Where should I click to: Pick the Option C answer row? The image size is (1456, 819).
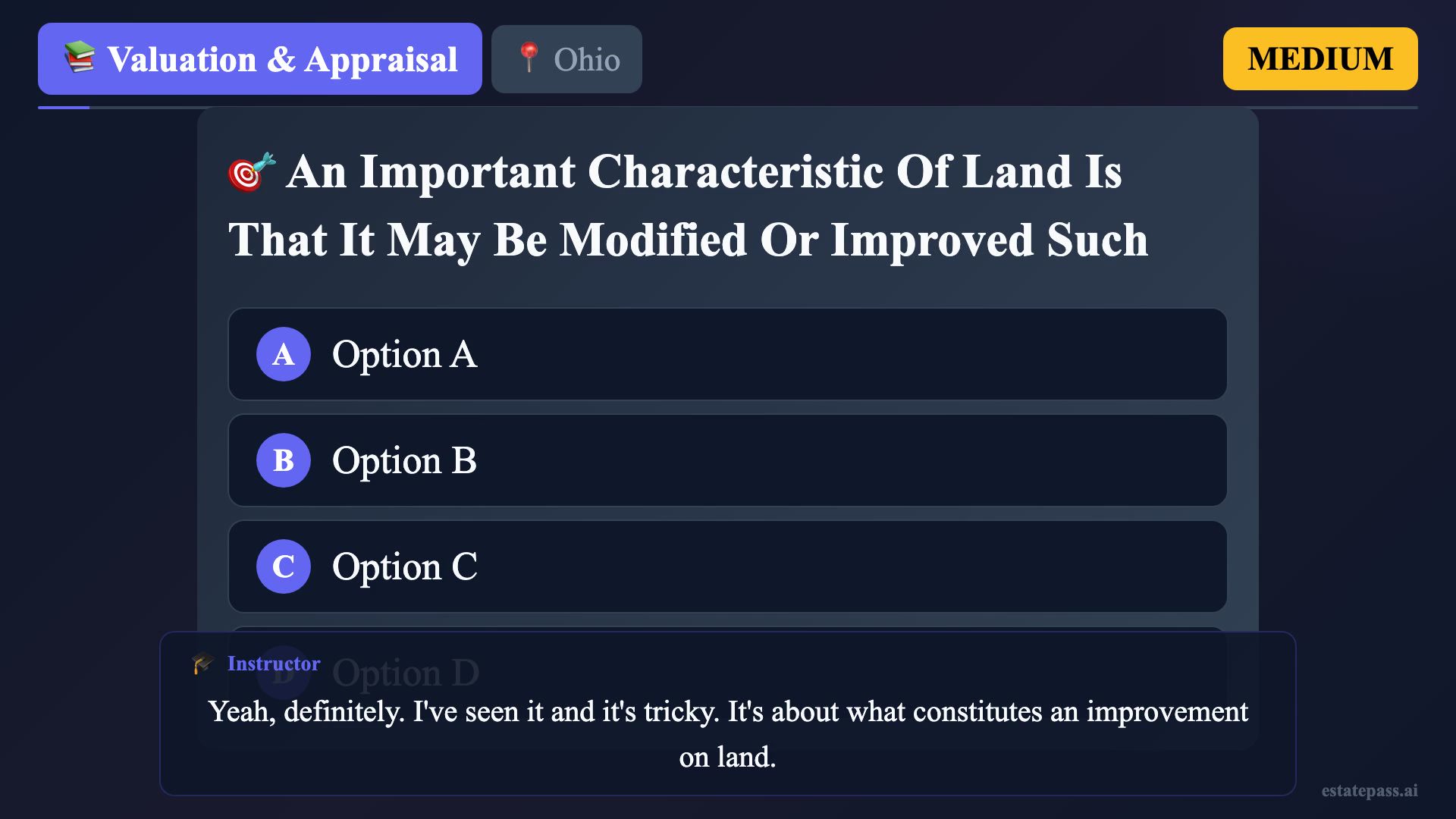(x=727, y=566)
